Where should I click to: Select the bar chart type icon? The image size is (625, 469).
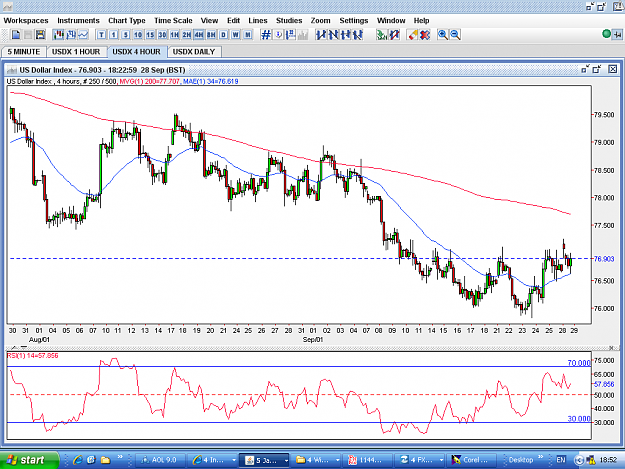pyautogui.click(x=71, y=35)
